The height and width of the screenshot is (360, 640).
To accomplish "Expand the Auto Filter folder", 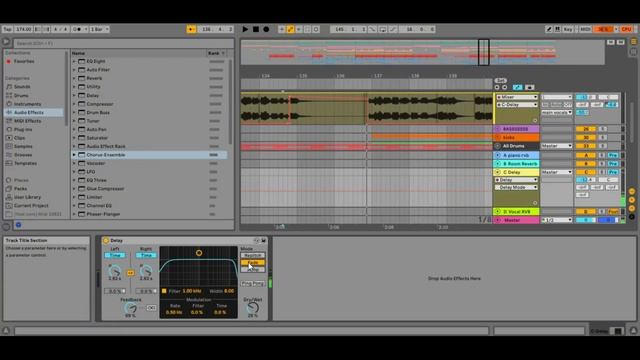I will pos(74,70).
